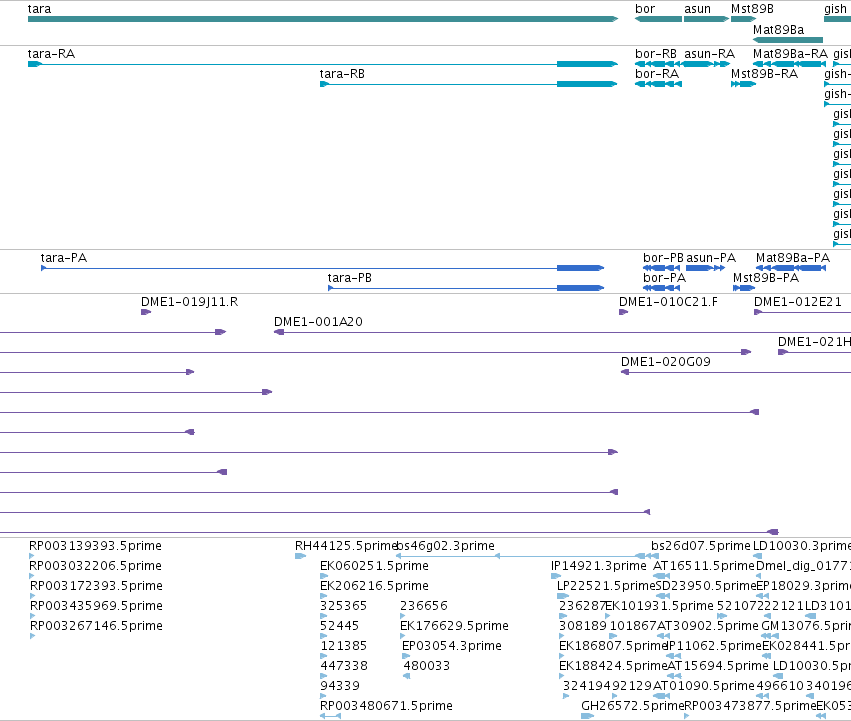
Task: Click the 447338 EST label
Action: (344, 666)
